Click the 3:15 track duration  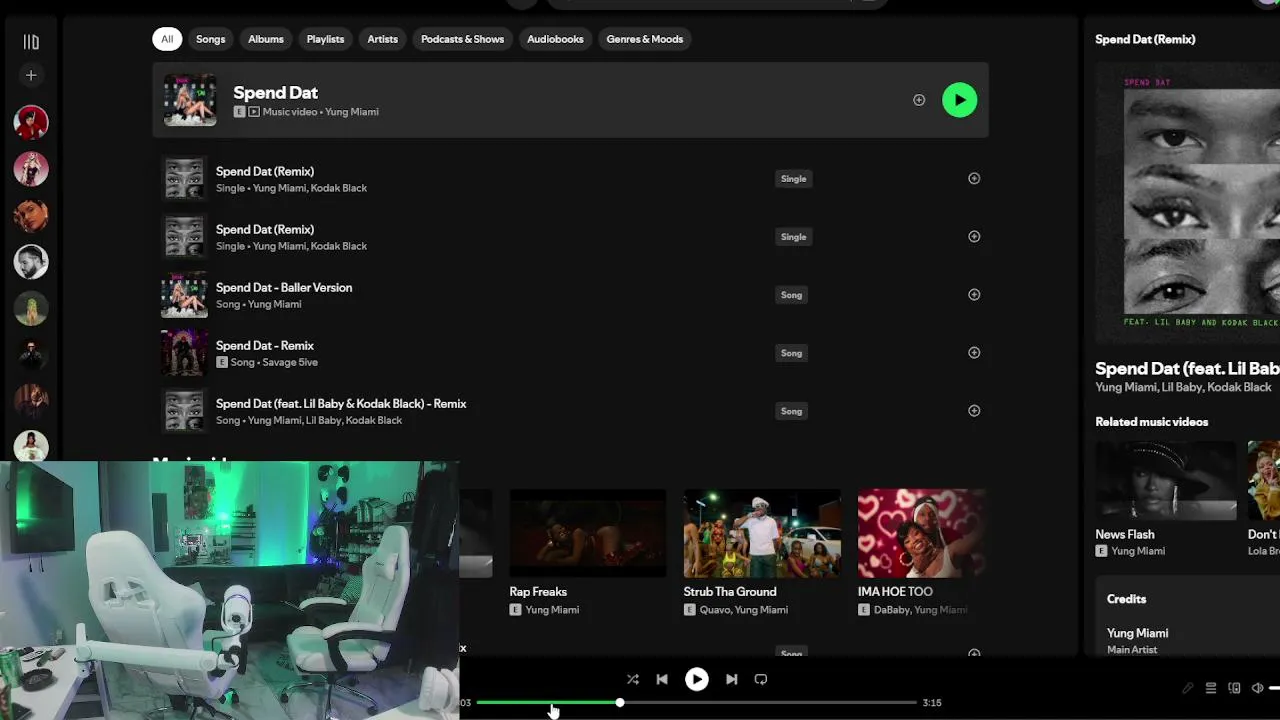[x=932, y=703]
